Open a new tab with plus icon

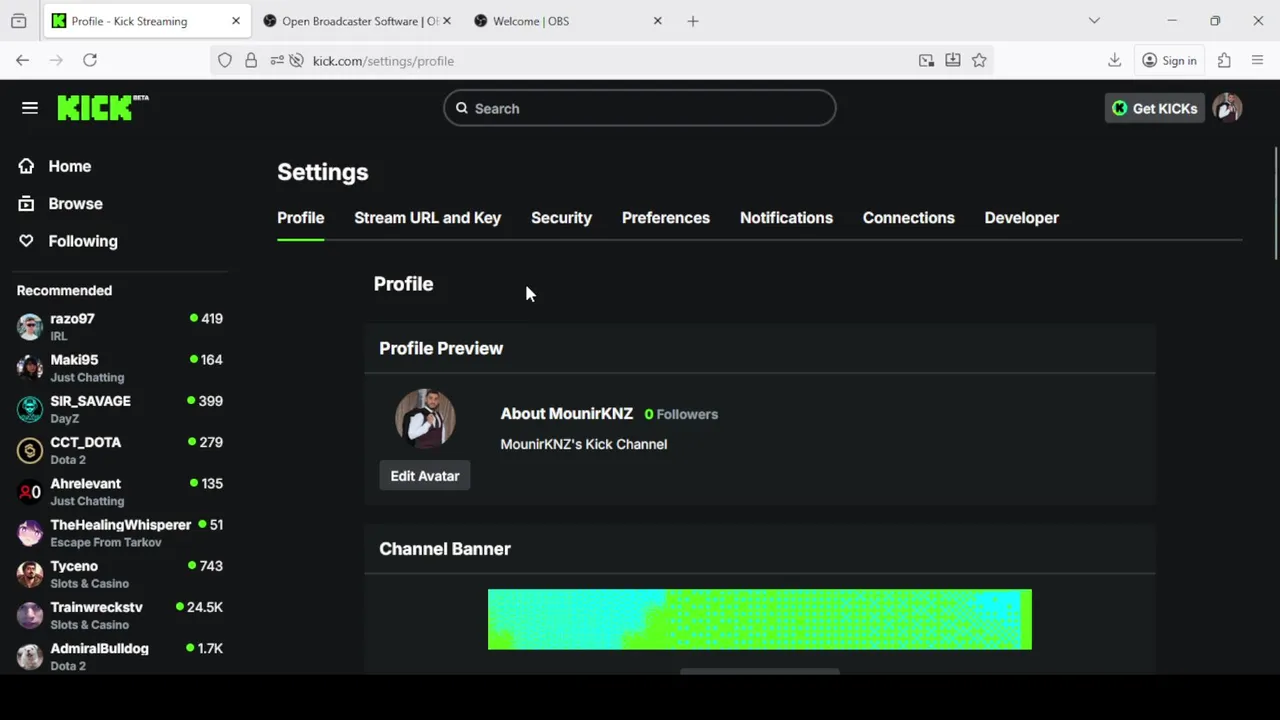coord(693,21)
